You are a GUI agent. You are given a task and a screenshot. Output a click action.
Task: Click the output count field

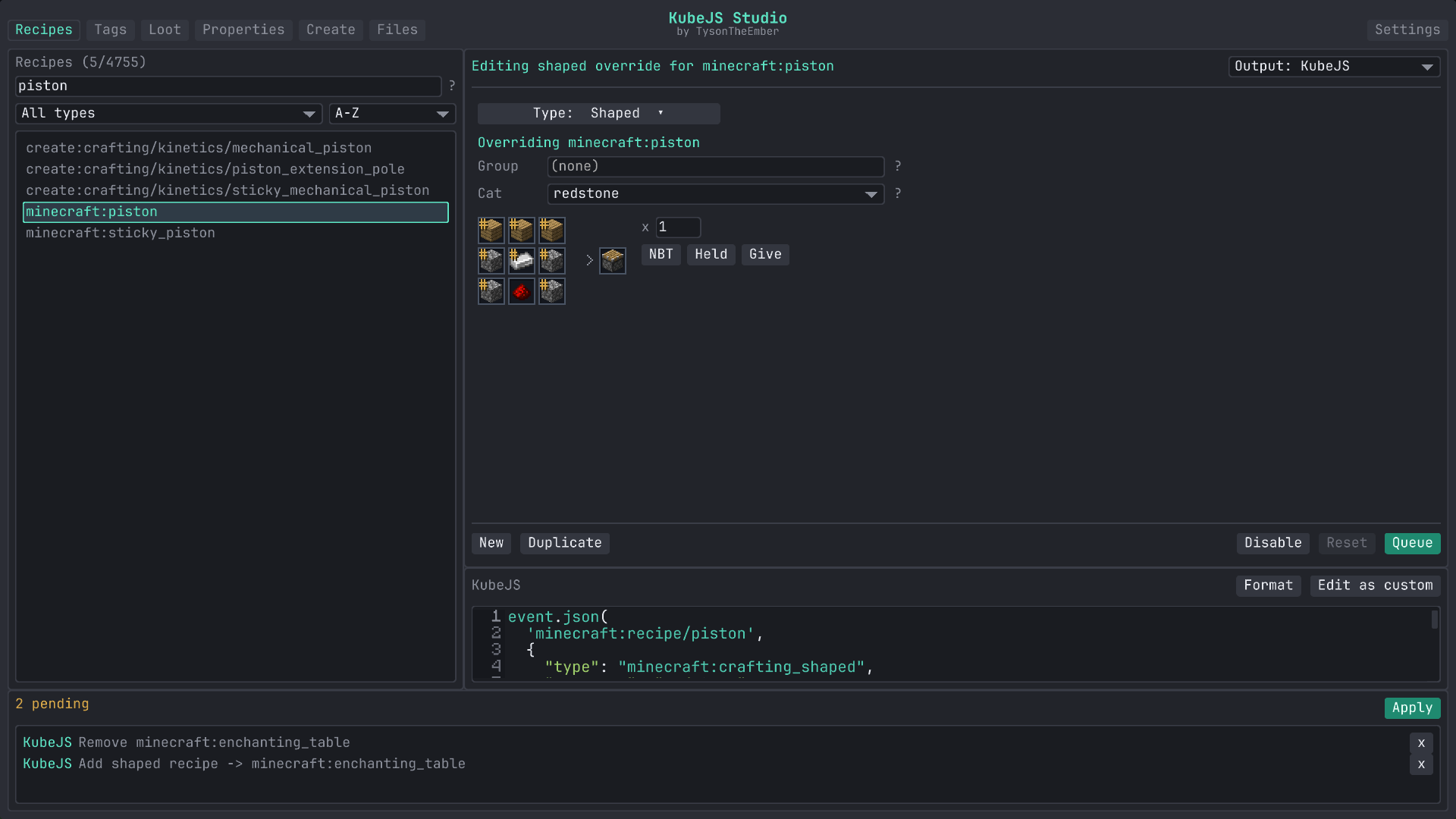(678, 227)
